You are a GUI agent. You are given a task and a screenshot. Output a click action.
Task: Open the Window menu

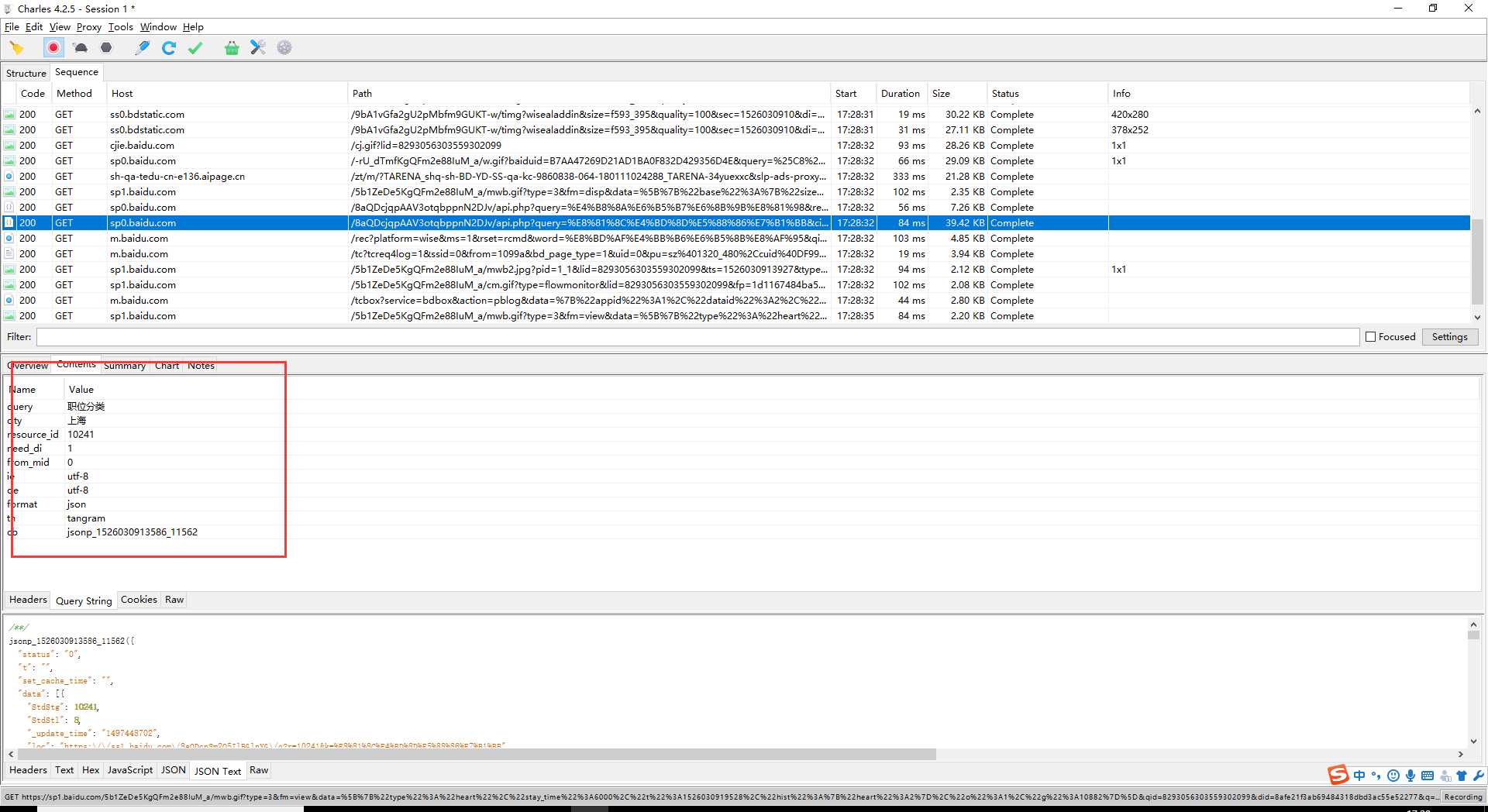pos(158,27)
